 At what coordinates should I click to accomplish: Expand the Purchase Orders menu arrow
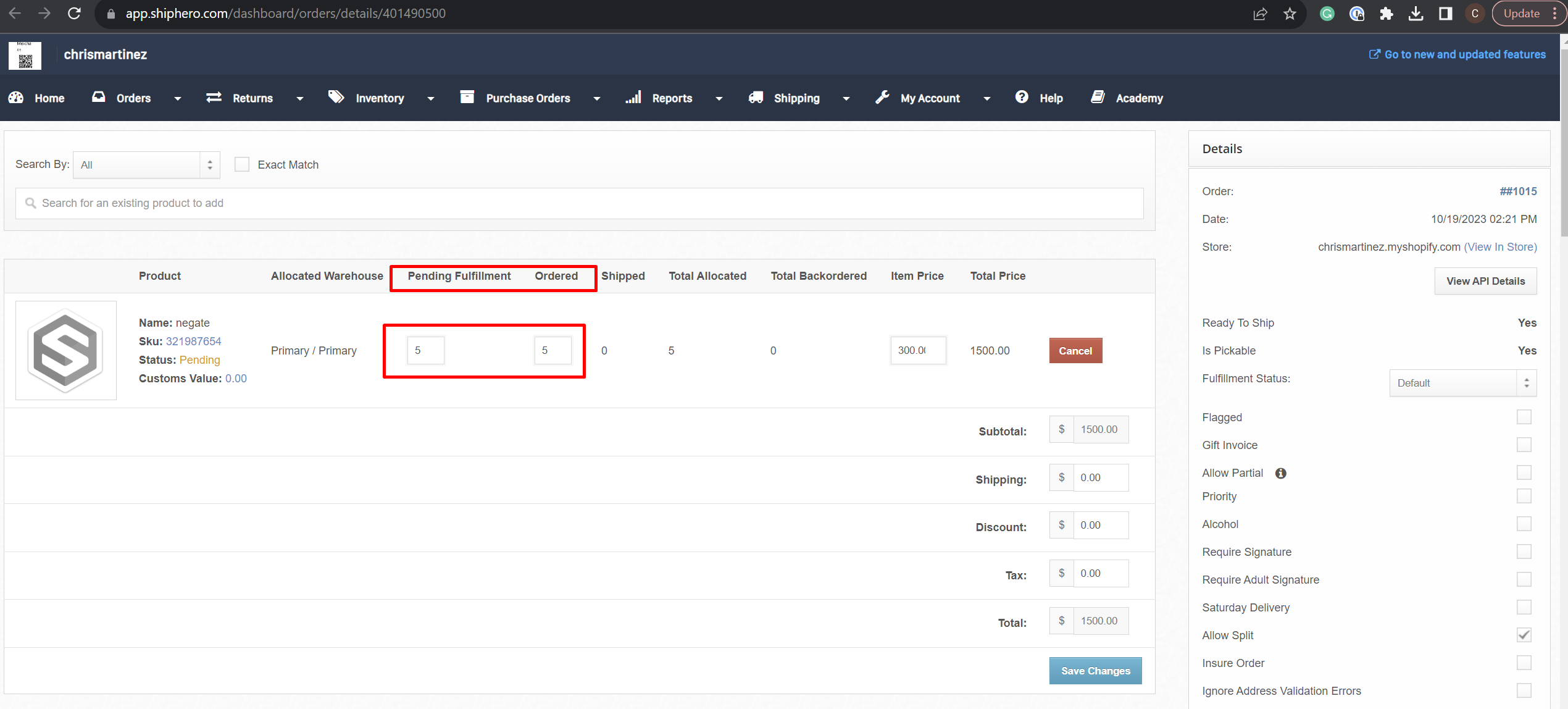point(596,99)
